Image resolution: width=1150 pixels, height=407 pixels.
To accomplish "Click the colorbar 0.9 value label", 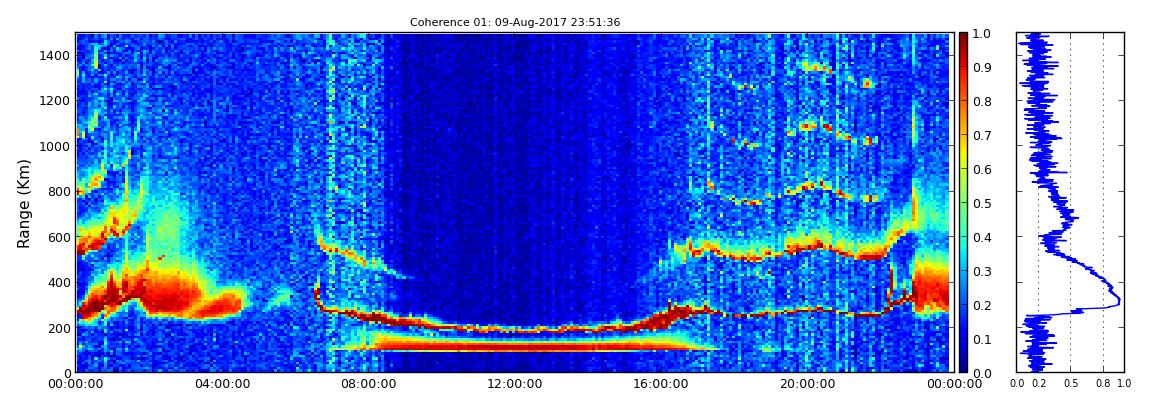I will click(x=984, y=67).
